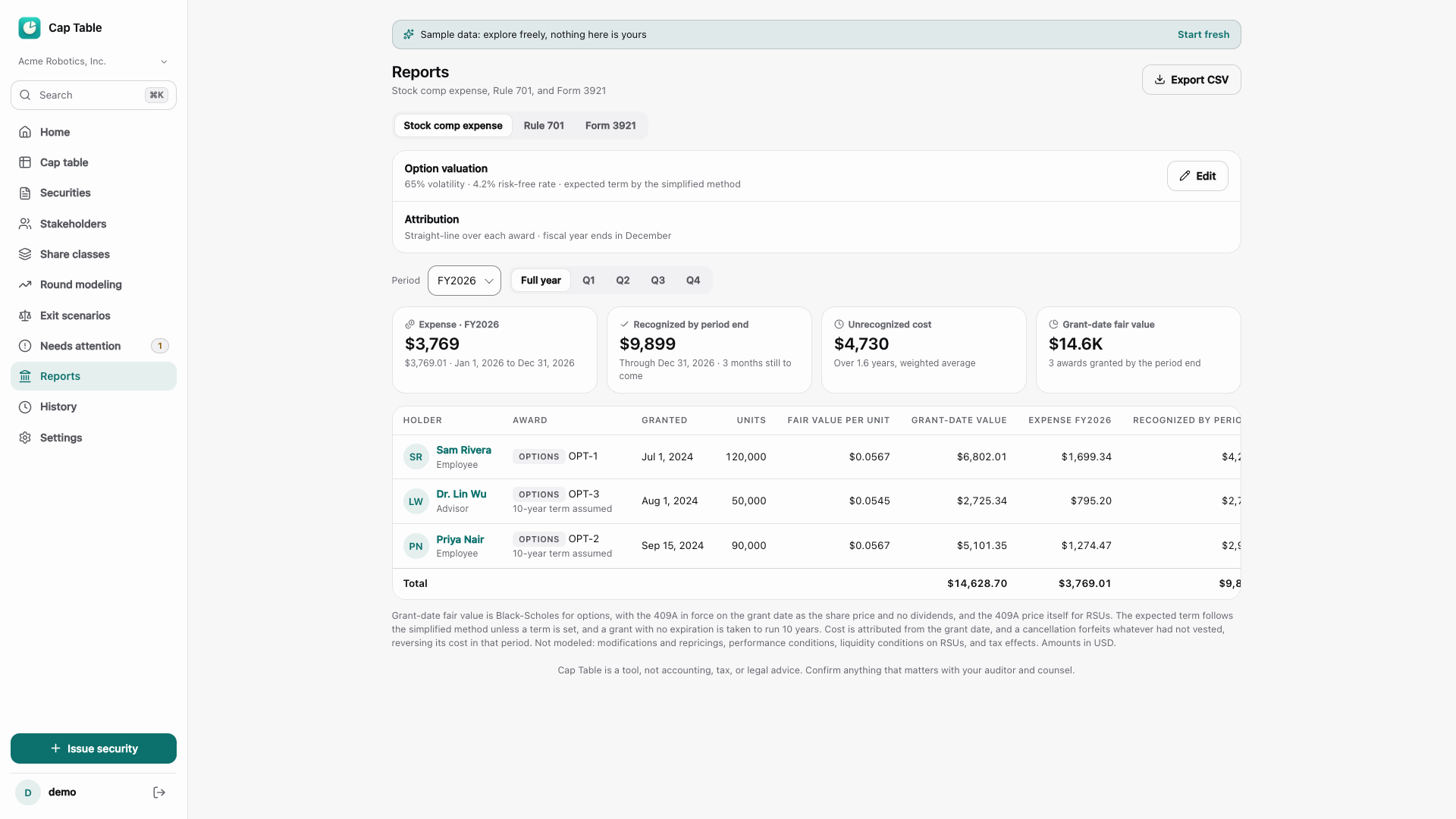Screen dimensions: 1456x819
Task: Open Dr. Lin Wu's stakeholder link
Action: click(461, 494)
